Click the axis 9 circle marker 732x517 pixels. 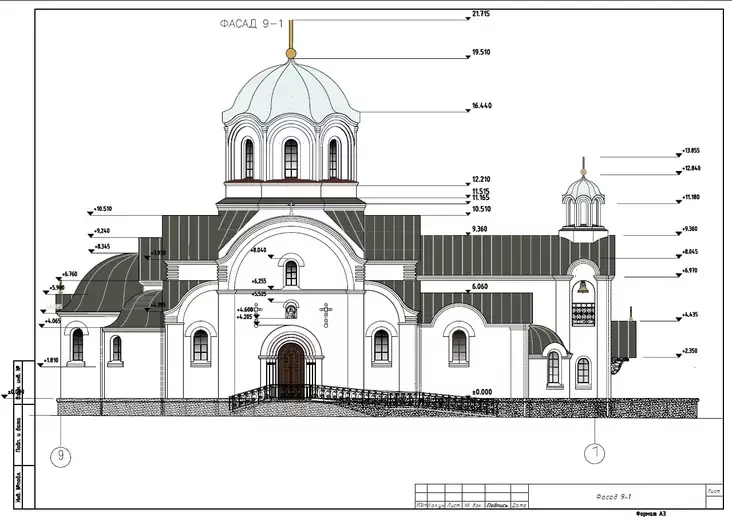coord(61,457)
